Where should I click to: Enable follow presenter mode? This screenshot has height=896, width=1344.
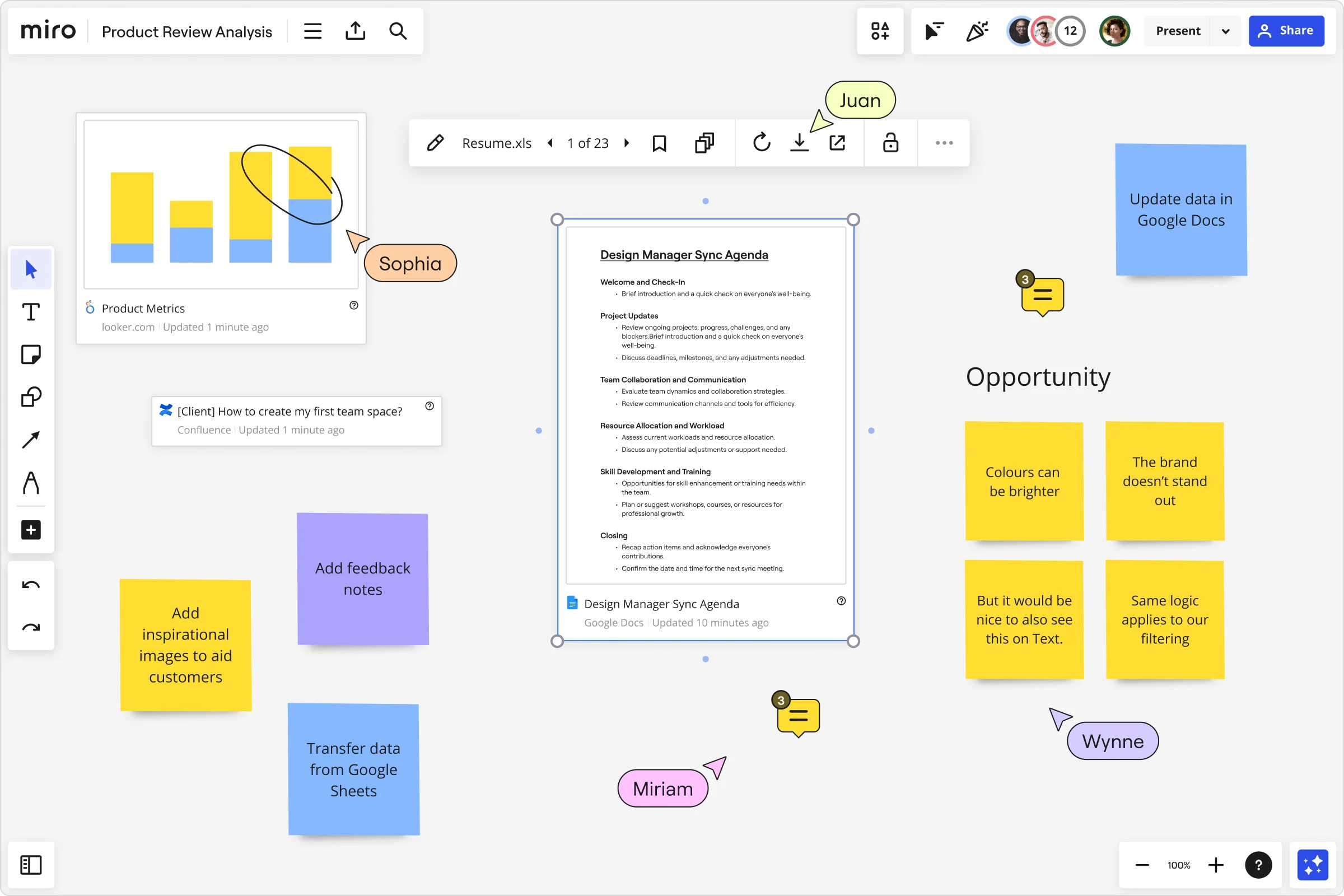933,31
